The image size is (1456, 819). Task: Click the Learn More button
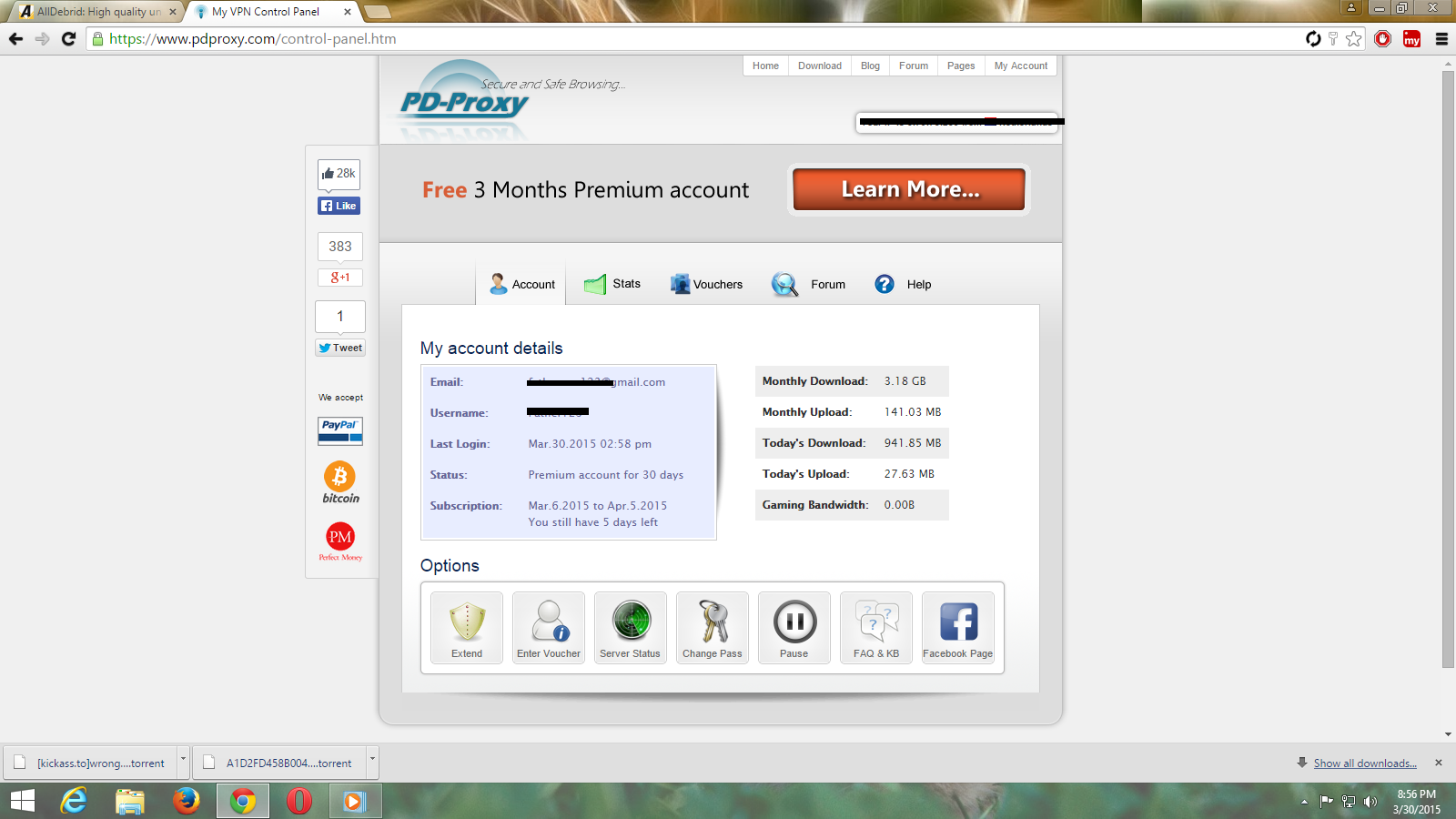[909, 189]
